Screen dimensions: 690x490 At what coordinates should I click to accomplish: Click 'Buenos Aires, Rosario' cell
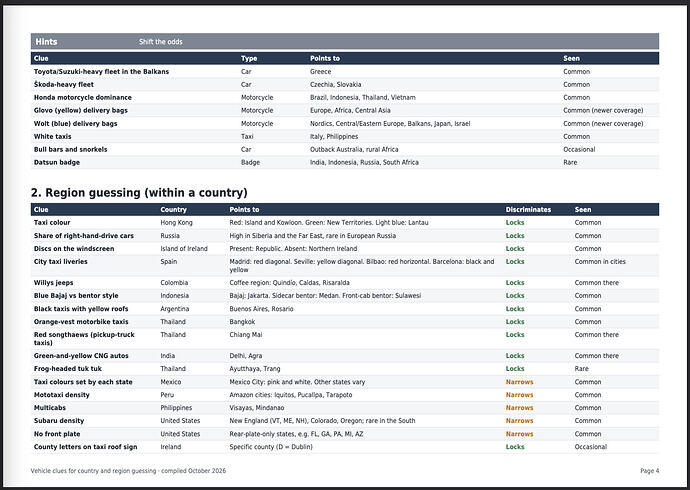pyautogui.click(x=261, y=309)
